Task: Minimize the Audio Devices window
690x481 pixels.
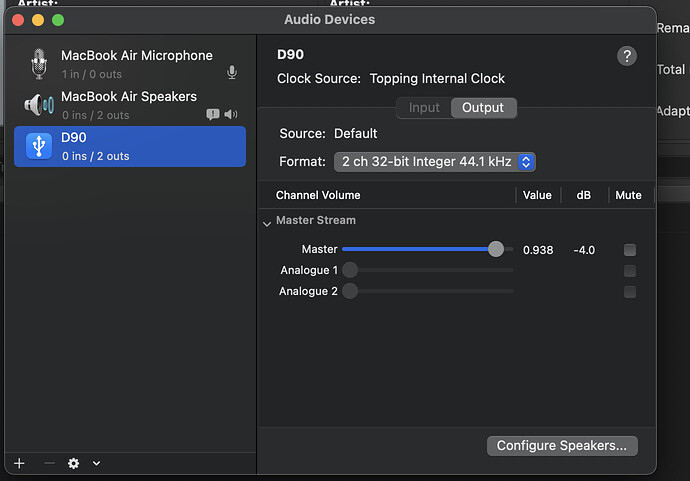Action: (x=38, y=20)
